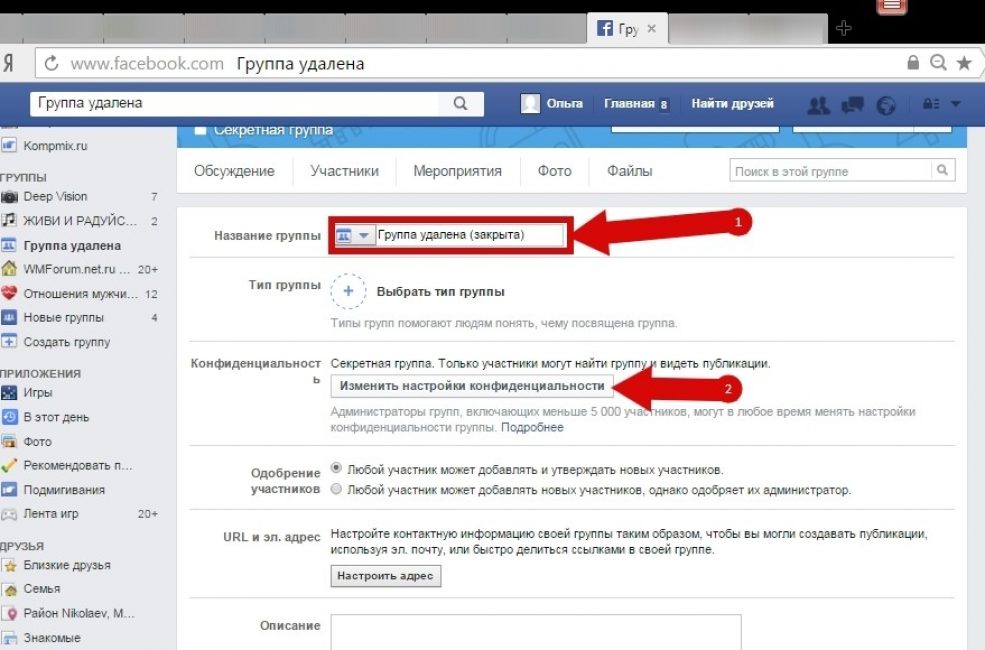Viewport: 985px width, 650px height.
Task: Click the WMForum.net.ru house icon
Action: 9,269
